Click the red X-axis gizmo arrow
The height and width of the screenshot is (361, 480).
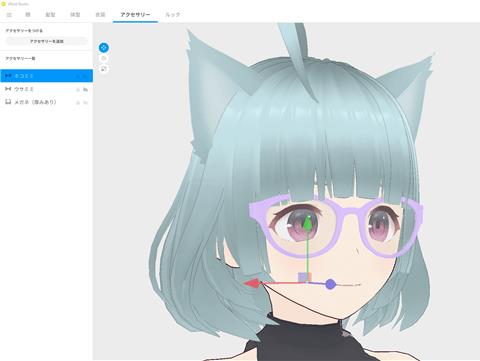click(252, 284)
